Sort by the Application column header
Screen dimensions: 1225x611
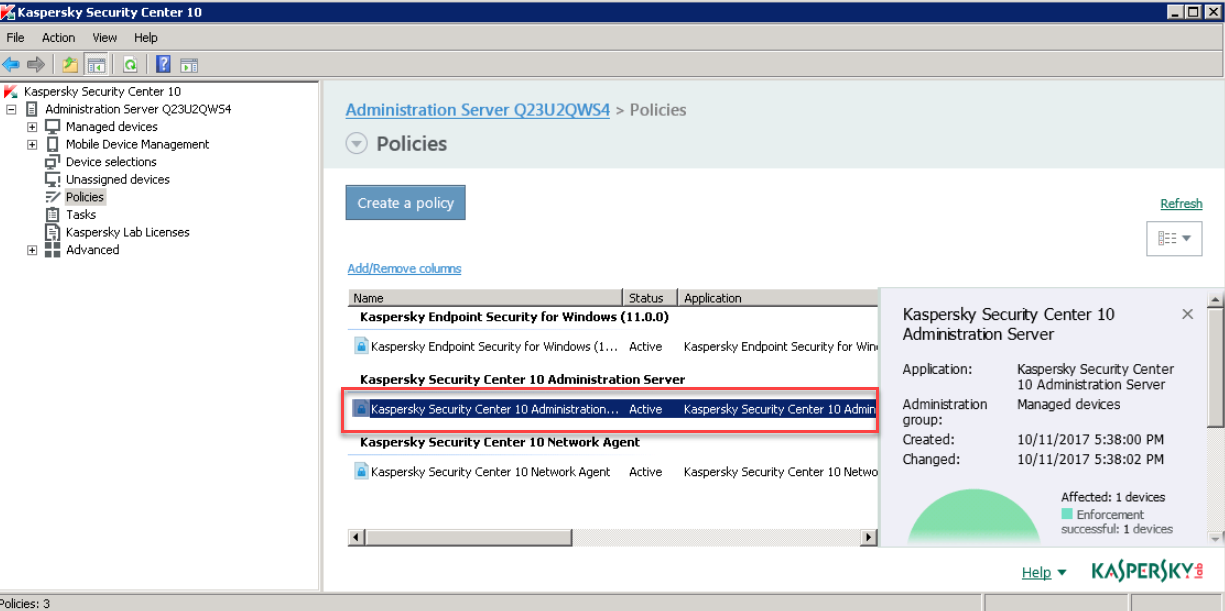click(x=778, y=298)
